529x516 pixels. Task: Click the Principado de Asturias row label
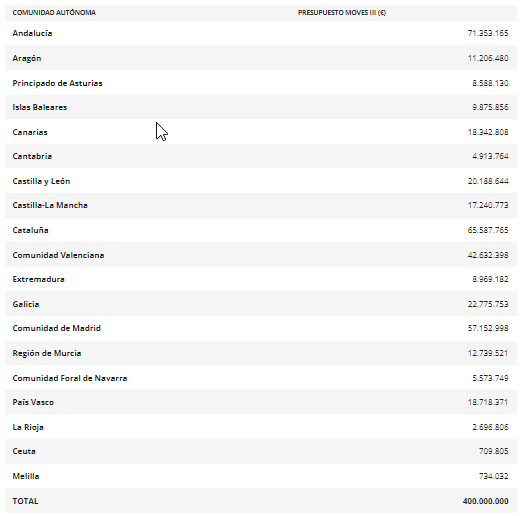[57, 83]
